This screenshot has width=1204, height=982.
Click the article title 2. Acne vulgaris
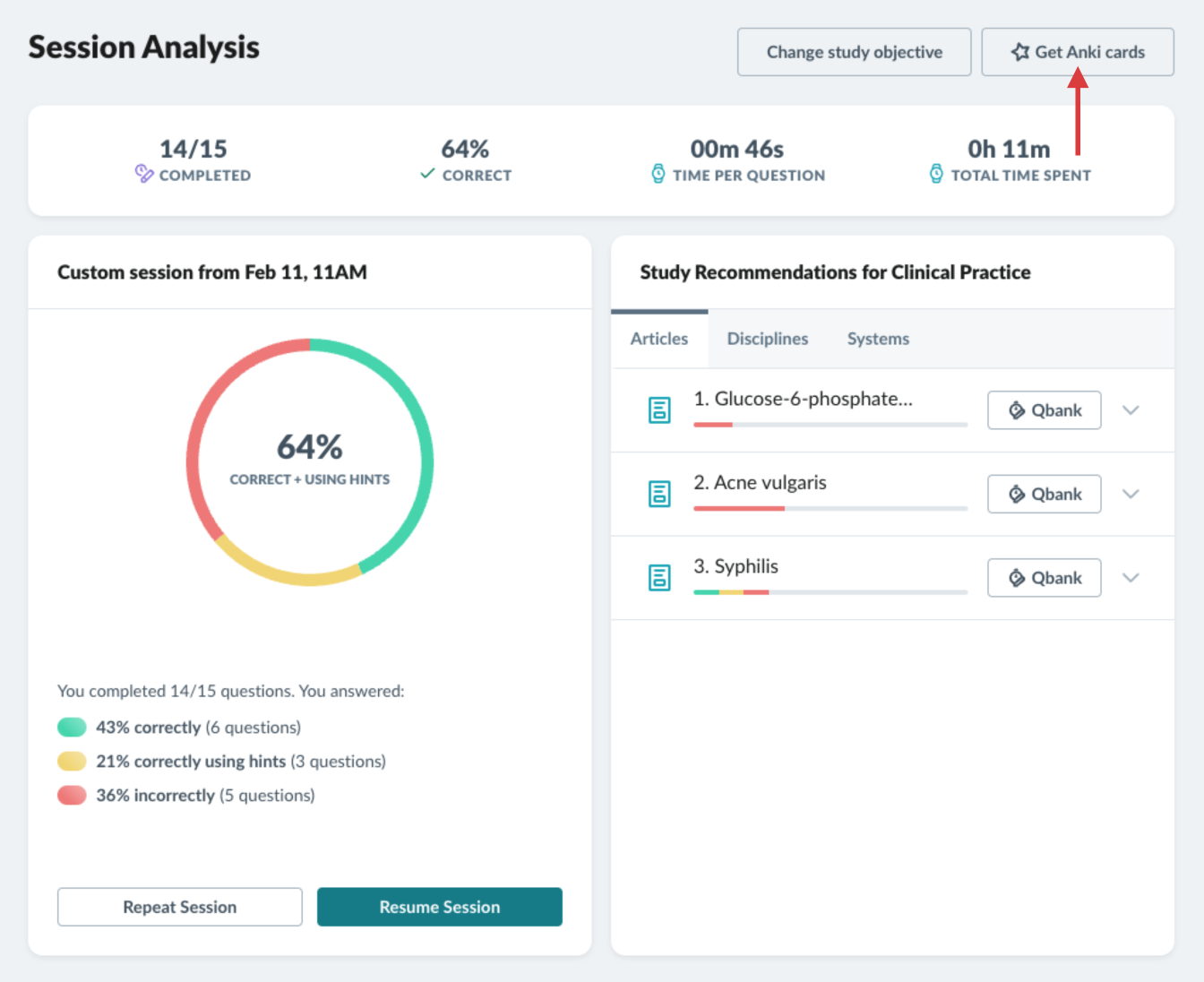[x=760, y=482]
